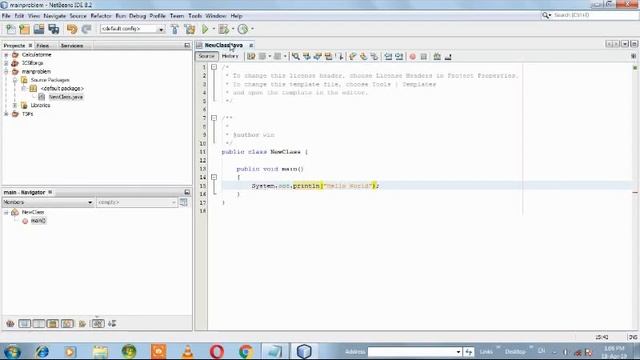Click the Redo arrow icon
Image resolution: width=640 pixels, height=360 pixels.
pos(86,29)
